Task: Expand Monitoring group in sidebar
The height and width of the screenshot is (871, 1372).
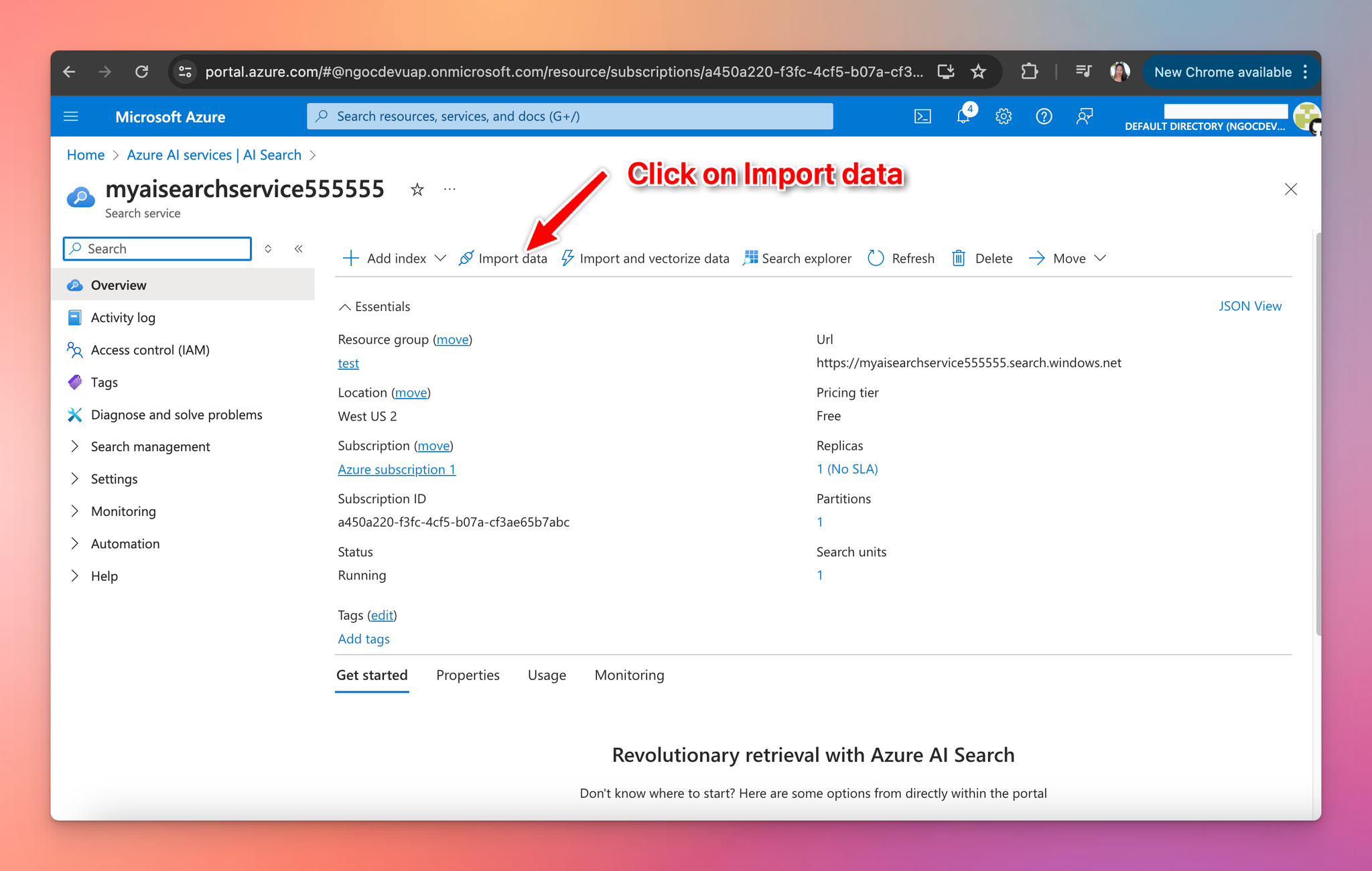Action: (x=123, y=511)
